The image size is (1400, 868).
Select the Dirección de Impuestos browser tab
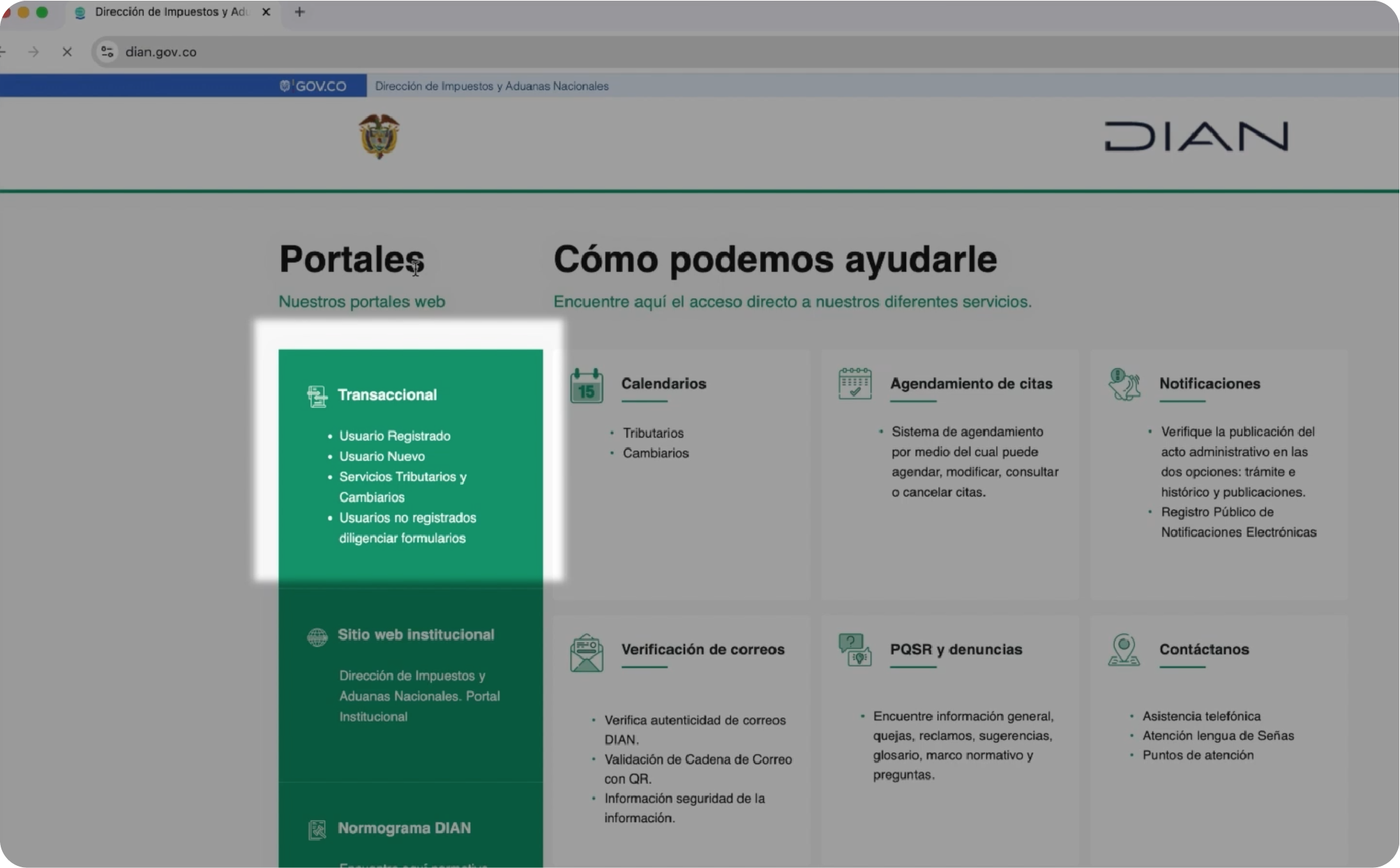[171, 12]
